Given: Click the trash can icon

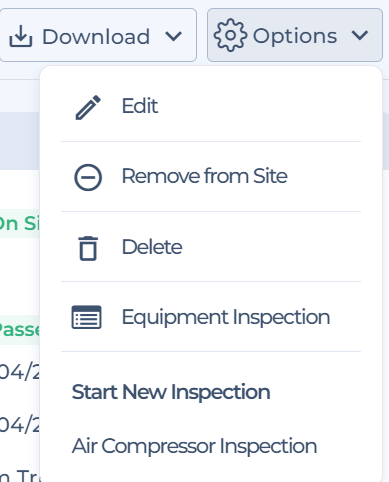Looking at the screenshot, I should point(88,248).
